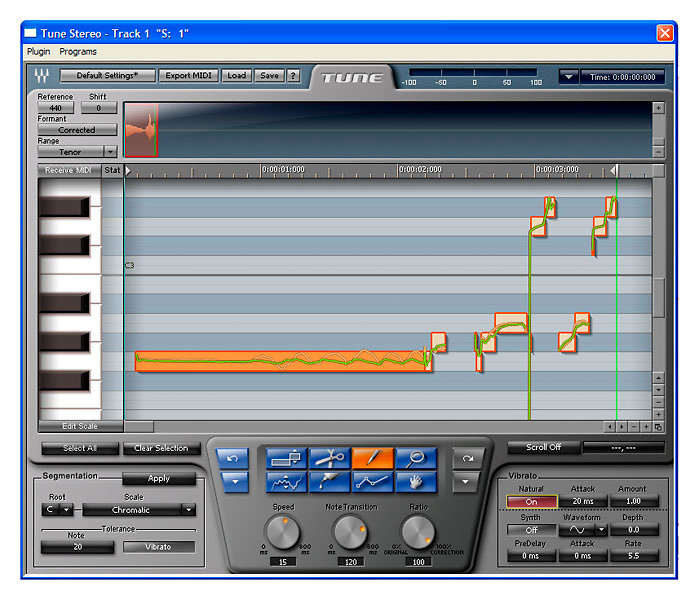Click the Load button
699x600 pixels.
[x=237, y=75]
